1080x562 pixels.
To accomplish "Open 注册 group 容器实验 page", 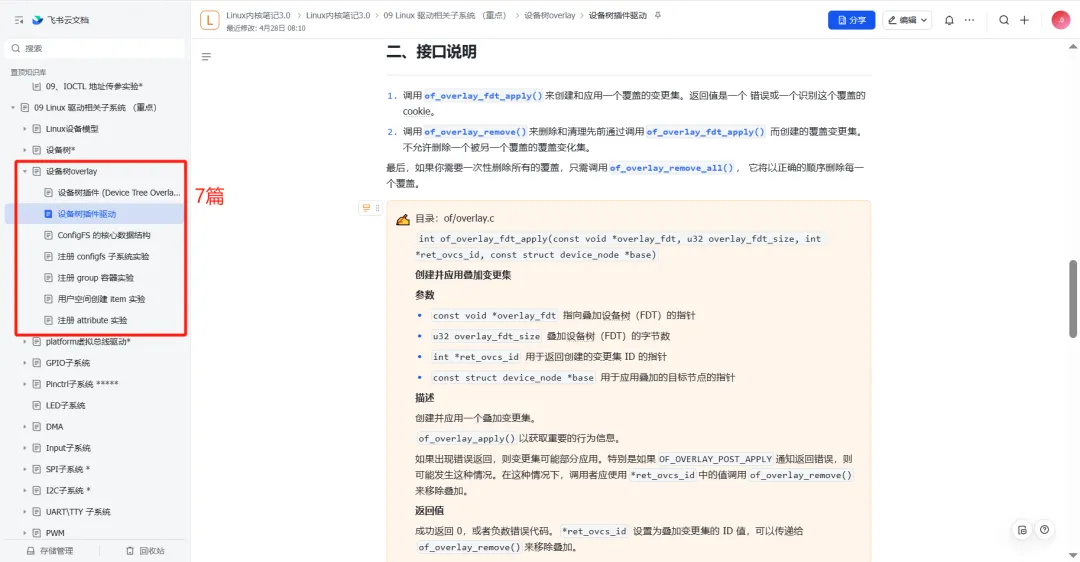I will coord(95,278).
